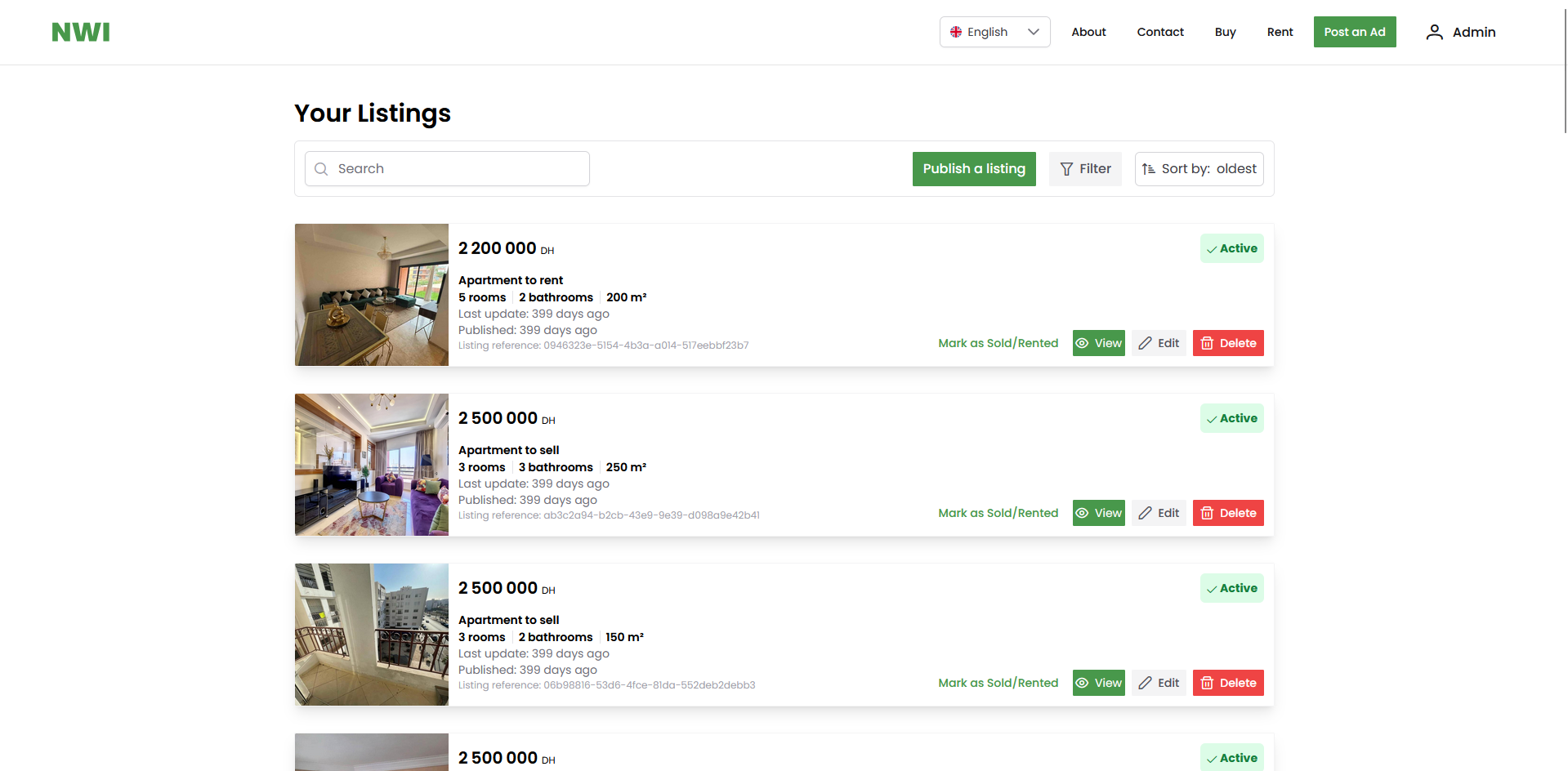The width and height of the screenshot is (1568, 771).
Task: Click the sort arrows icon next to Sort by
Action: (1148, 168)
